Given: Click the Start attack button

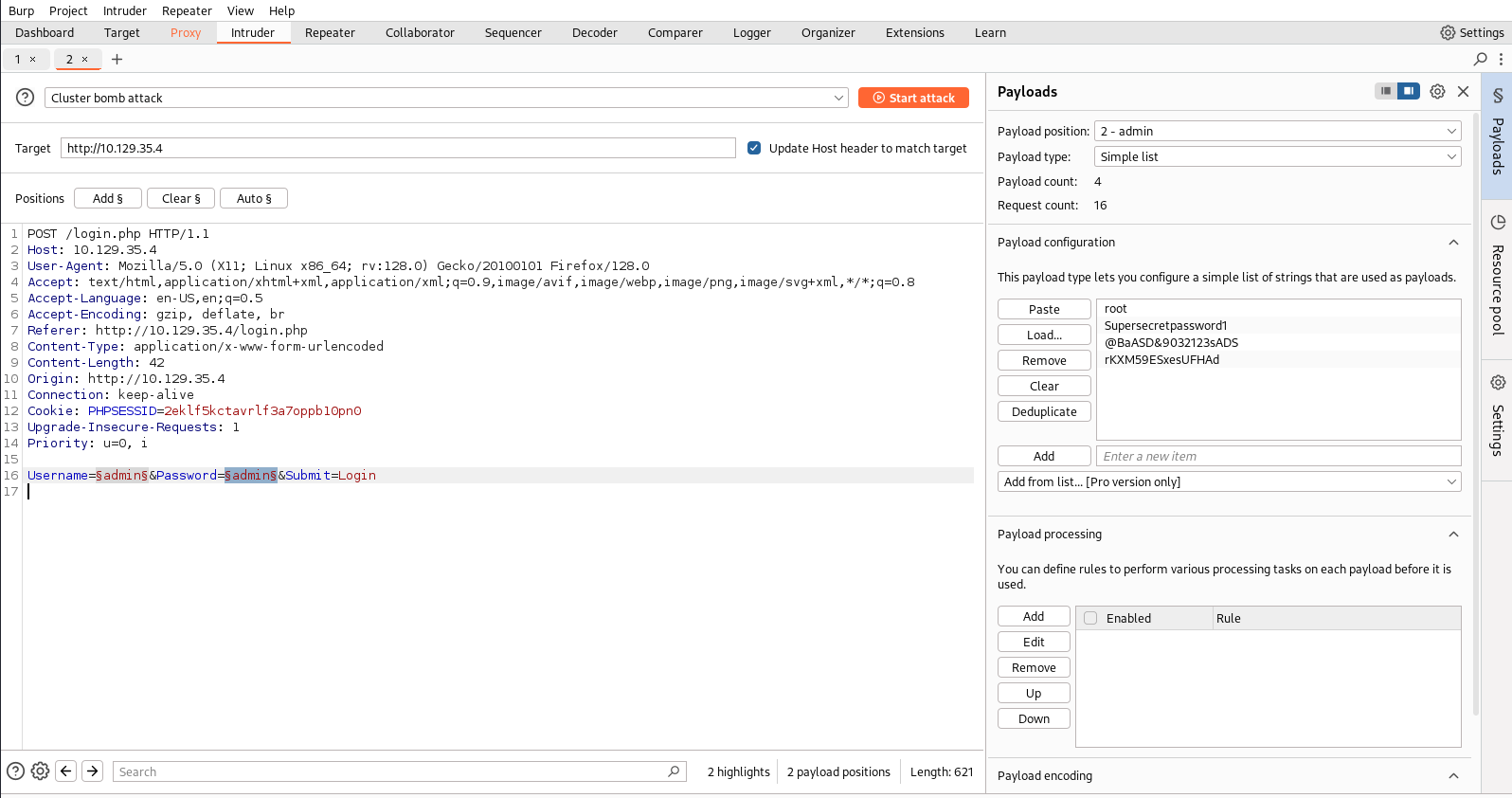Looking at the screenshot, I should click(913, 98).
